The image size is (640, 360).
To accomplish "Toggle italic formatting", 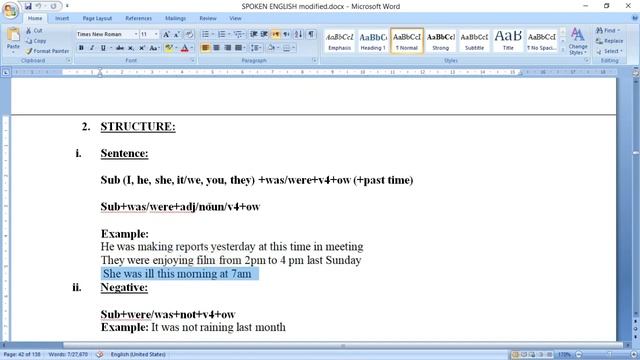I will point(92,48).
